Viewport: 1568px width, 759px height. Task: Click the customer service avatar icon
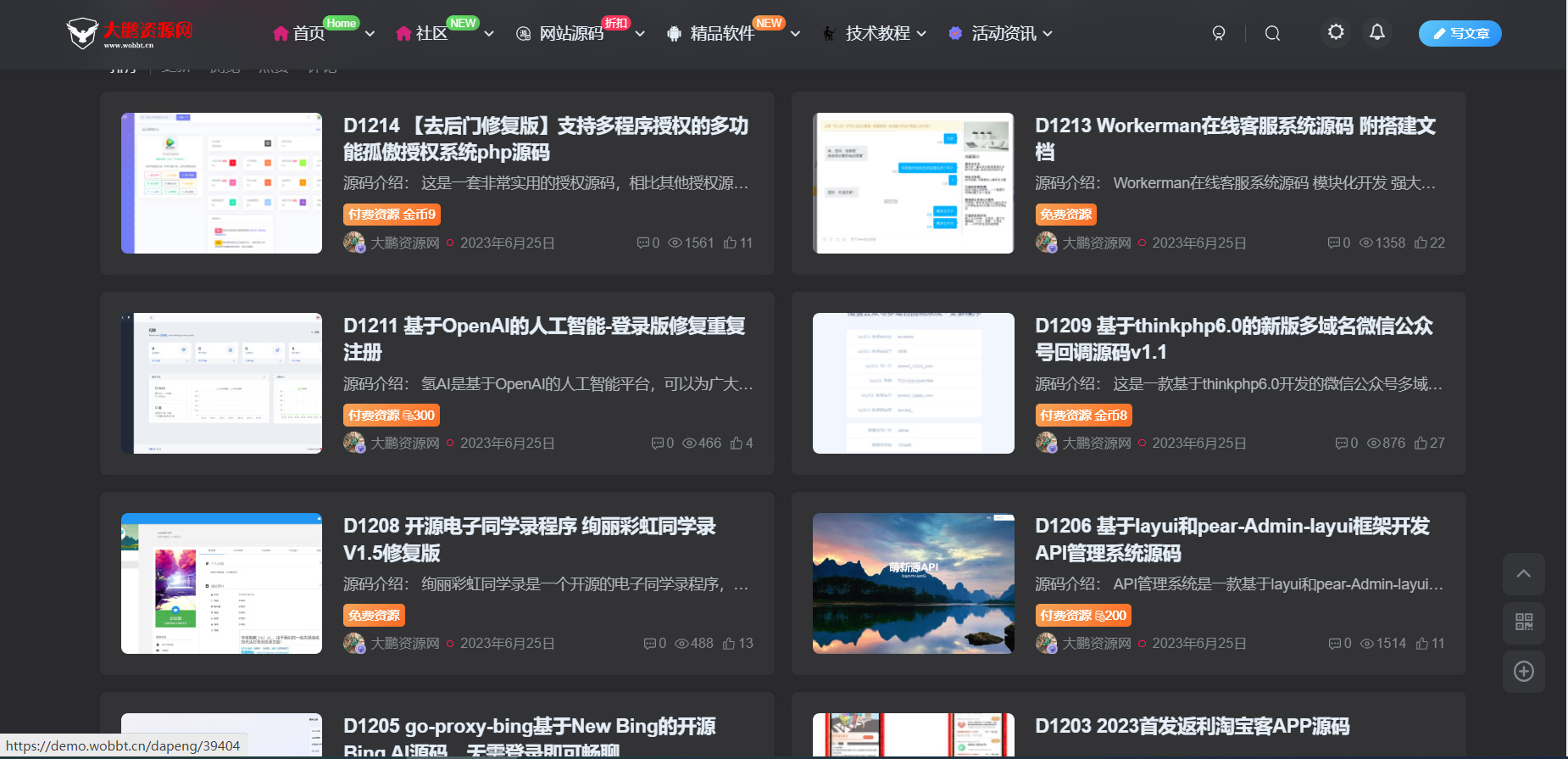point(1219,33)
